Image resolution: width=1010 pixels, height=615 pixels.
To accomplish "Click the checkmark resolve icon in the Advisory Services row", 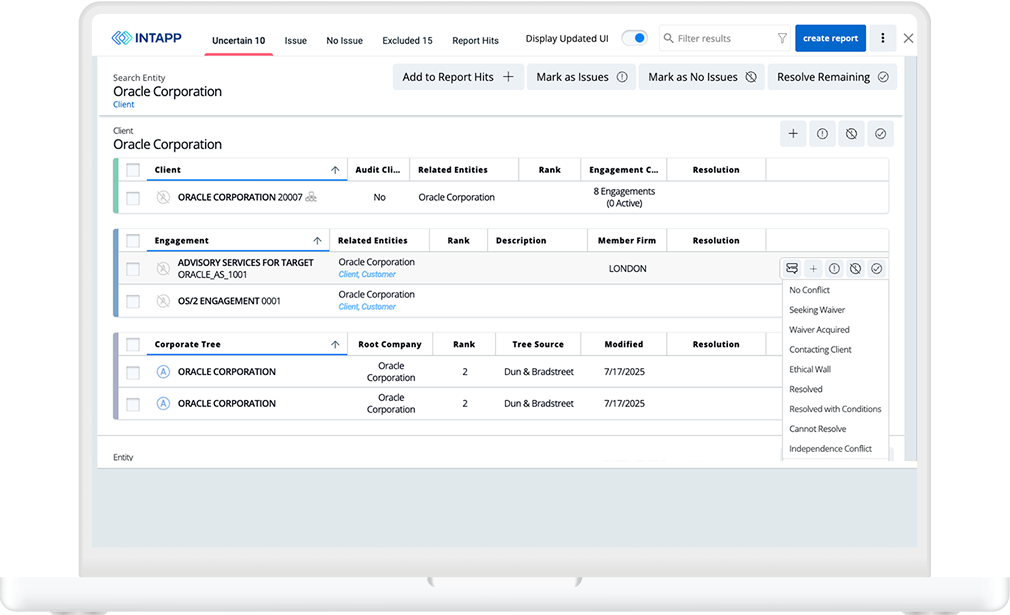I will 876,269.
